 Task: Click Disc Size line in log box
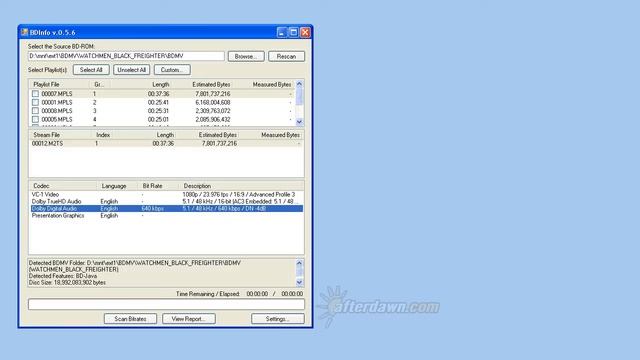tap(67, 282)
